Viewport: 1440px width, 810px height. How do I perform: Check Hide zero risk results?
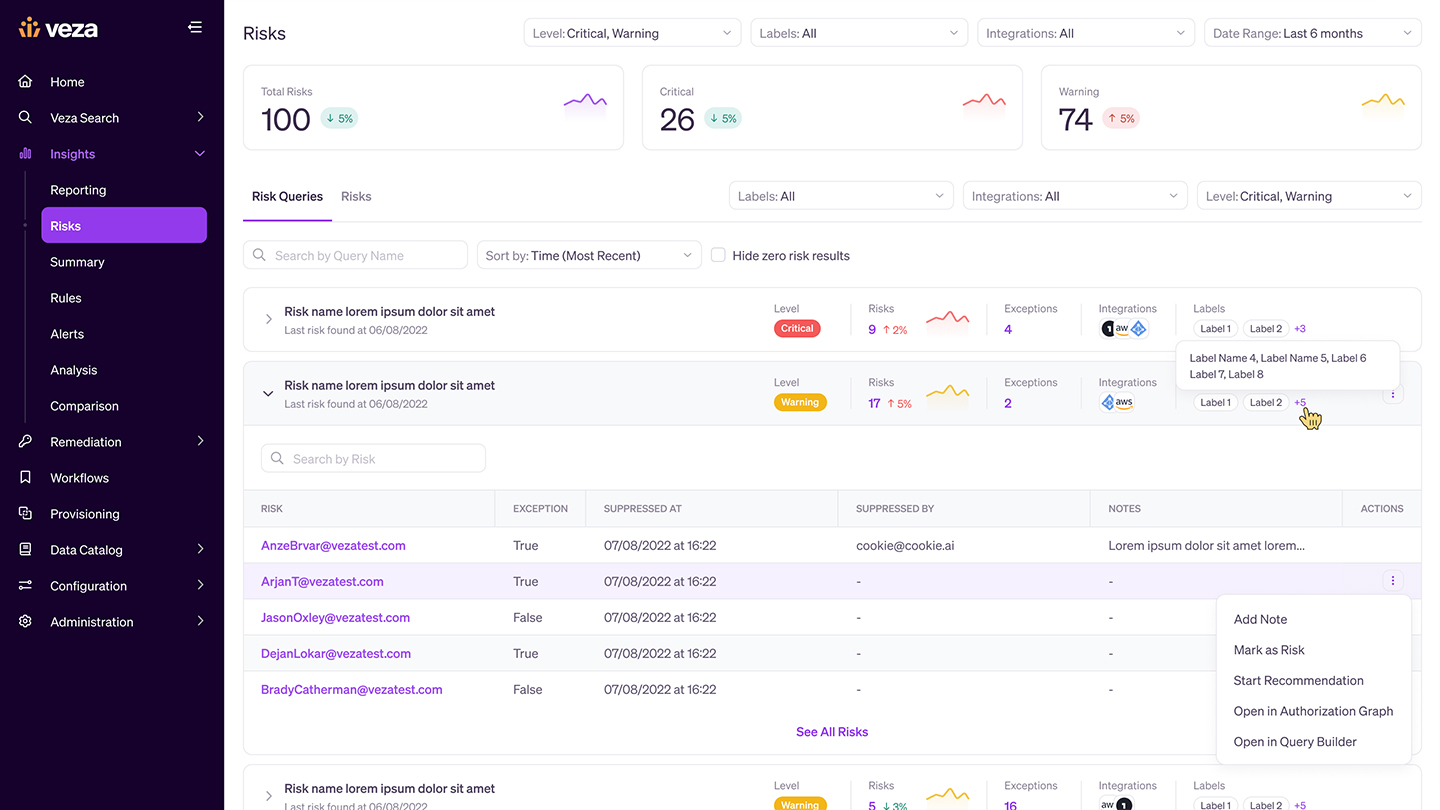tap(718, 255)
